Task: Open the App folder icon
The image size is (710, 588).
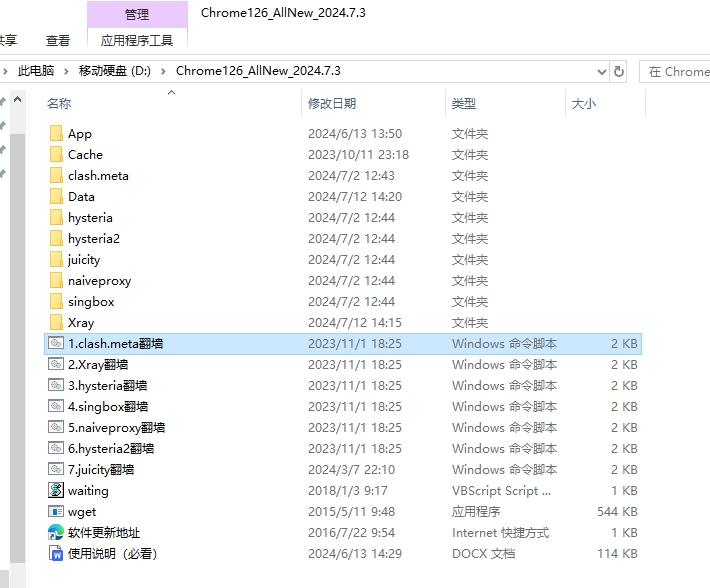Action: (56, 134)
